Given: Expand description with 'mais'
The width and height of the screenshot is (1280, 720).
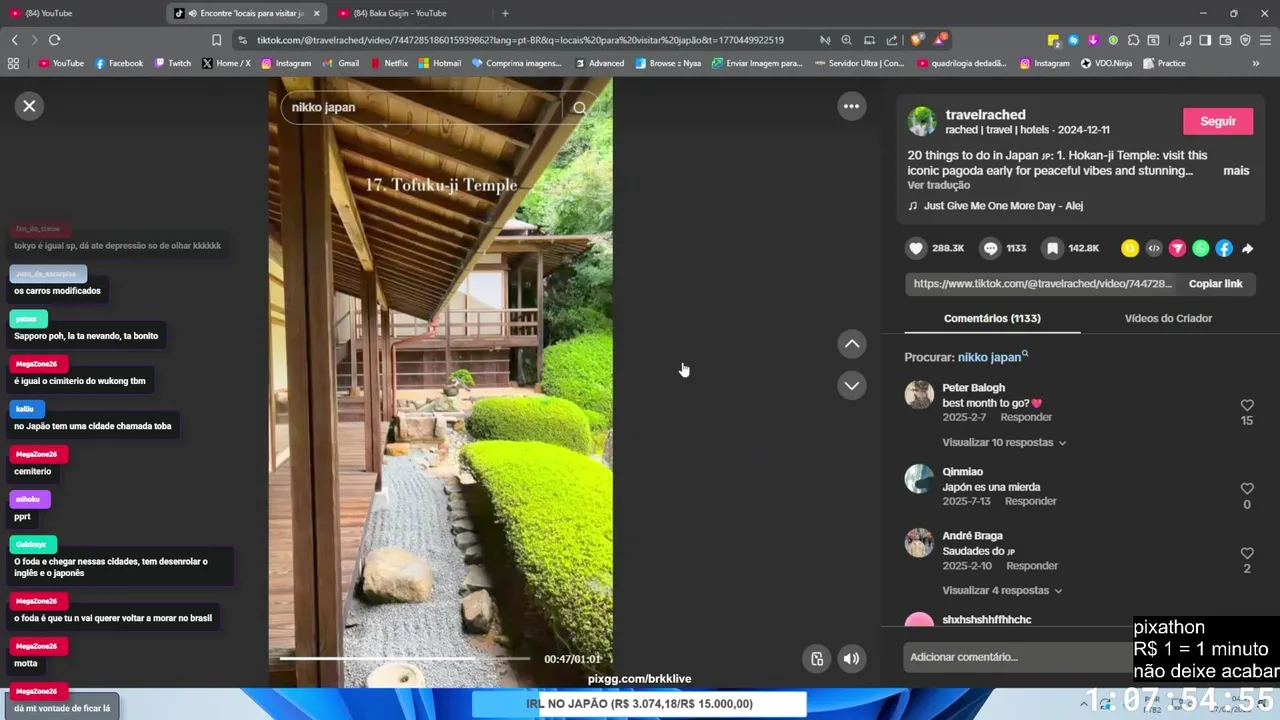Looking at the screenshot, I should 1236,171.
